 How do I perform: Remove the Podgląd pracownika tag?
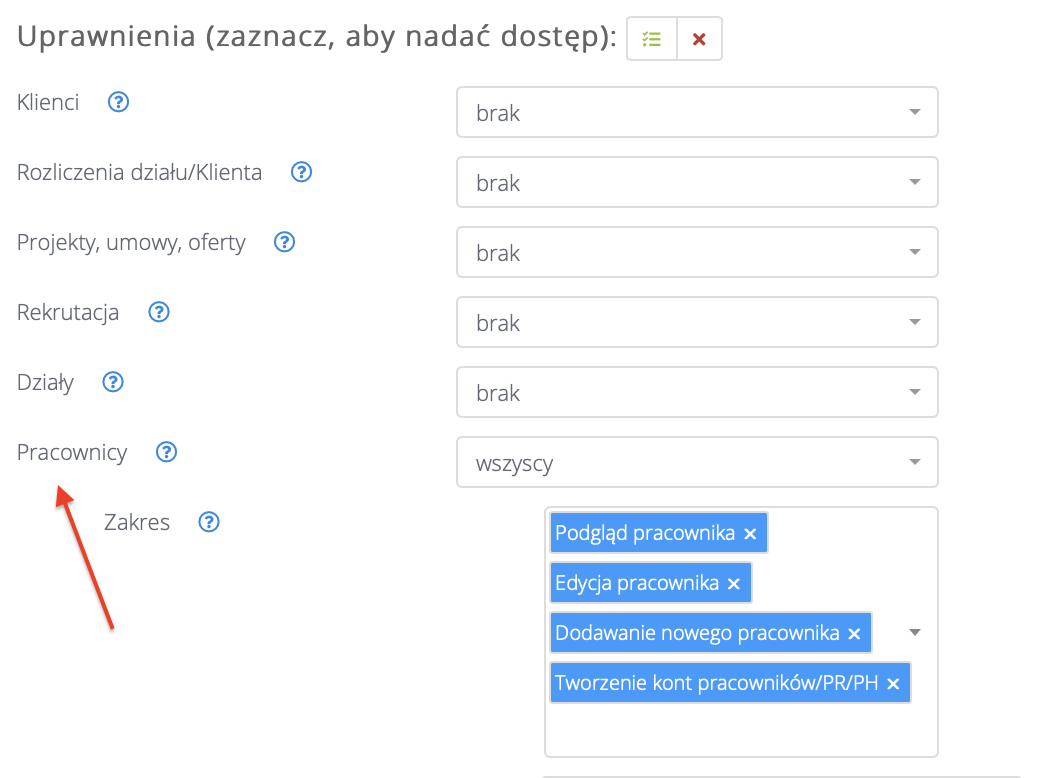751,534
